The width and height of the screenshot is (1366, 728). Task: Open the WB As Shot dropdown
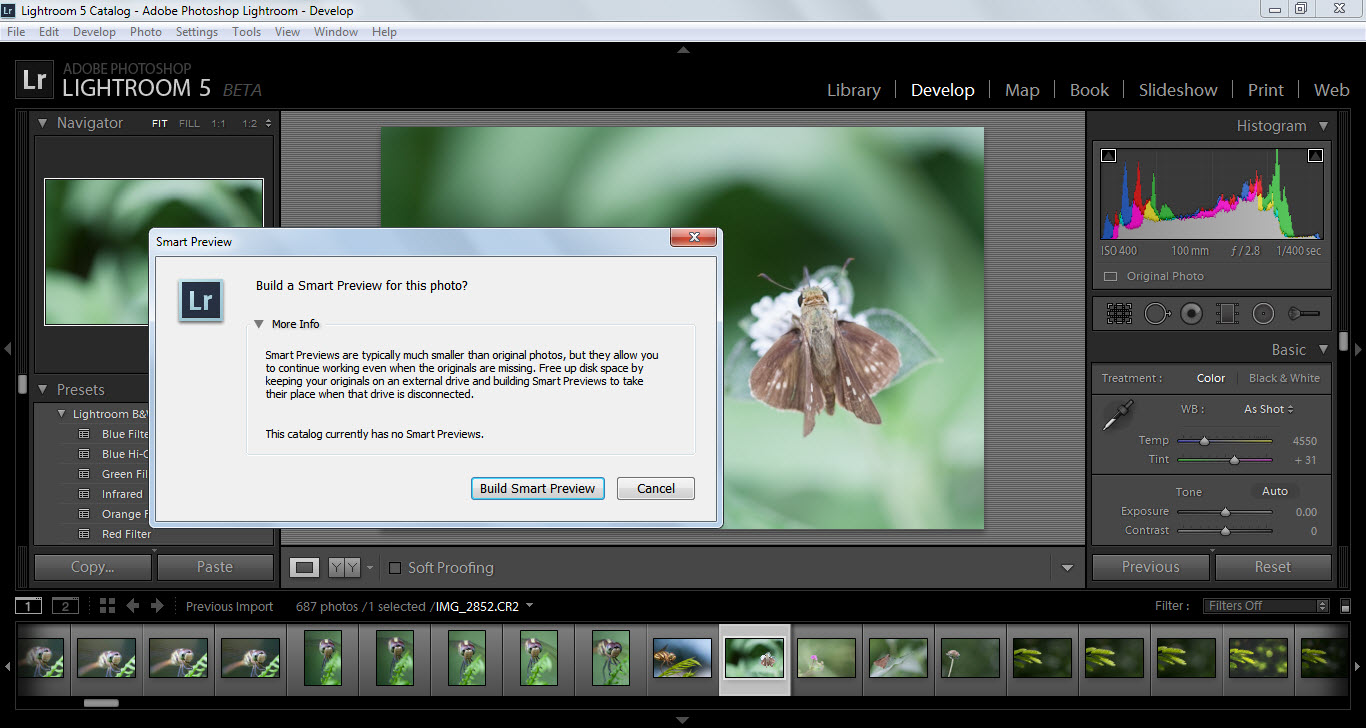click(x=1268, y=409)
